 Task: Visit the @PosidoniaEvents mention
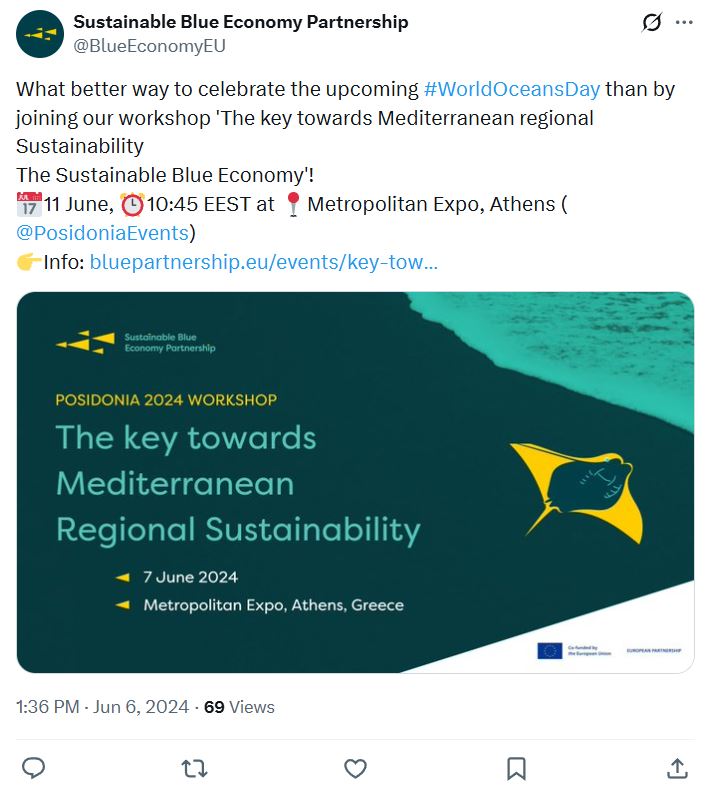pos(103,233)
